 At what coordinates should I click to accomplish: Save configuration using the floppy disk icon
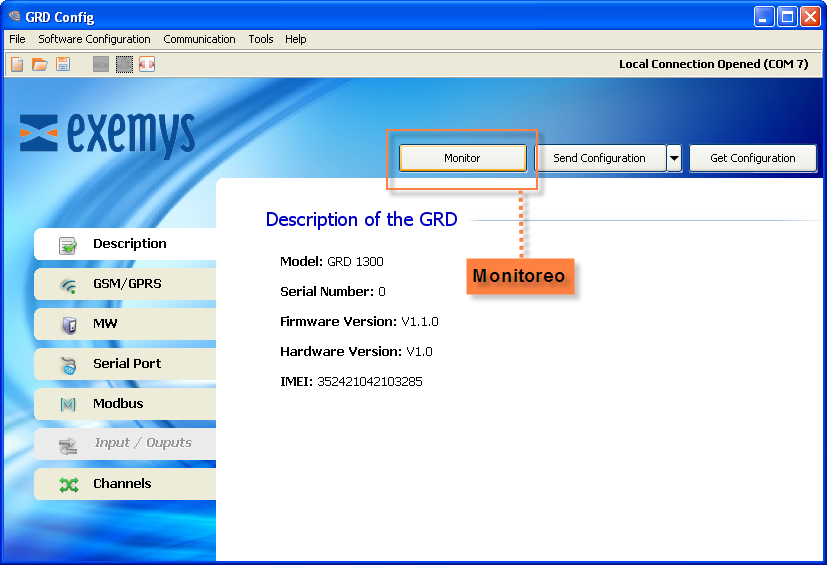tap(63, 64)
